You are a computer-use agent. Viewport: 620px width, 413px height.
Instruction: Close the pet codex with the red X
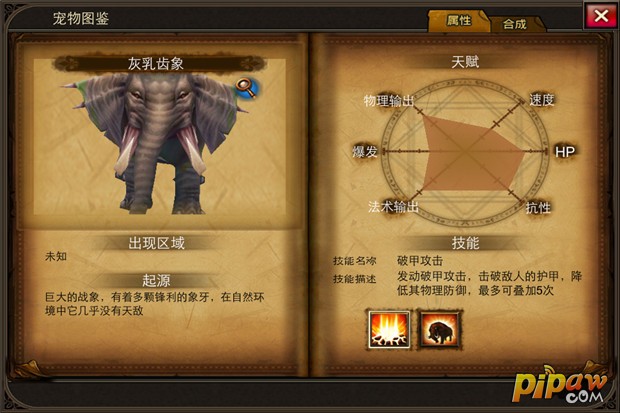601,17
